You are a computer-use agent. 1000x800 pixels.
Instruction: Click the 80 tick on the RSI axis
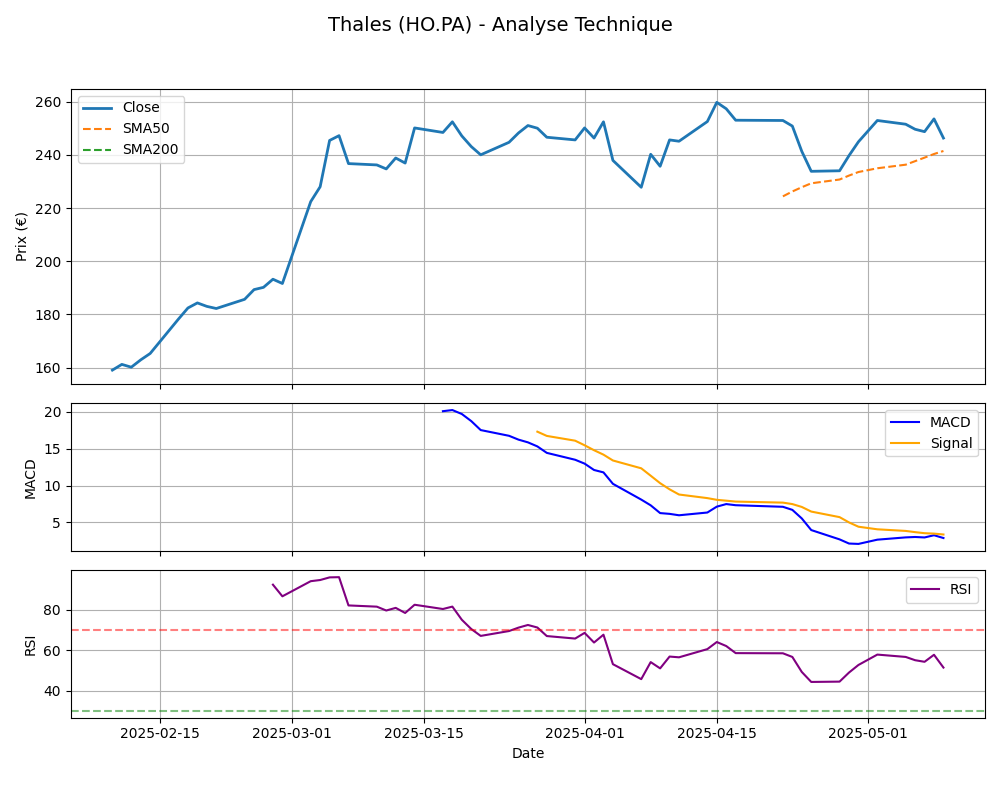click(x=54, y=611)
